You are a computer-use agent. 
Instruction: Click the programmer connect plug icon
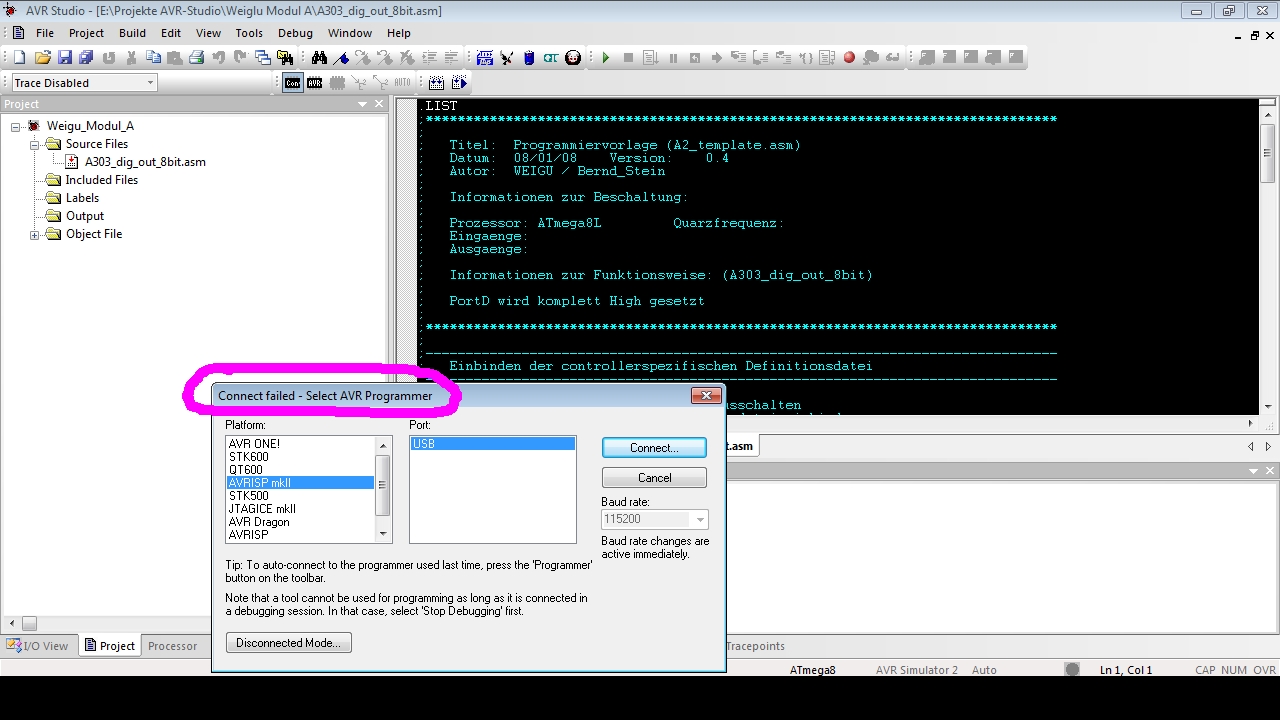point(507,58)
